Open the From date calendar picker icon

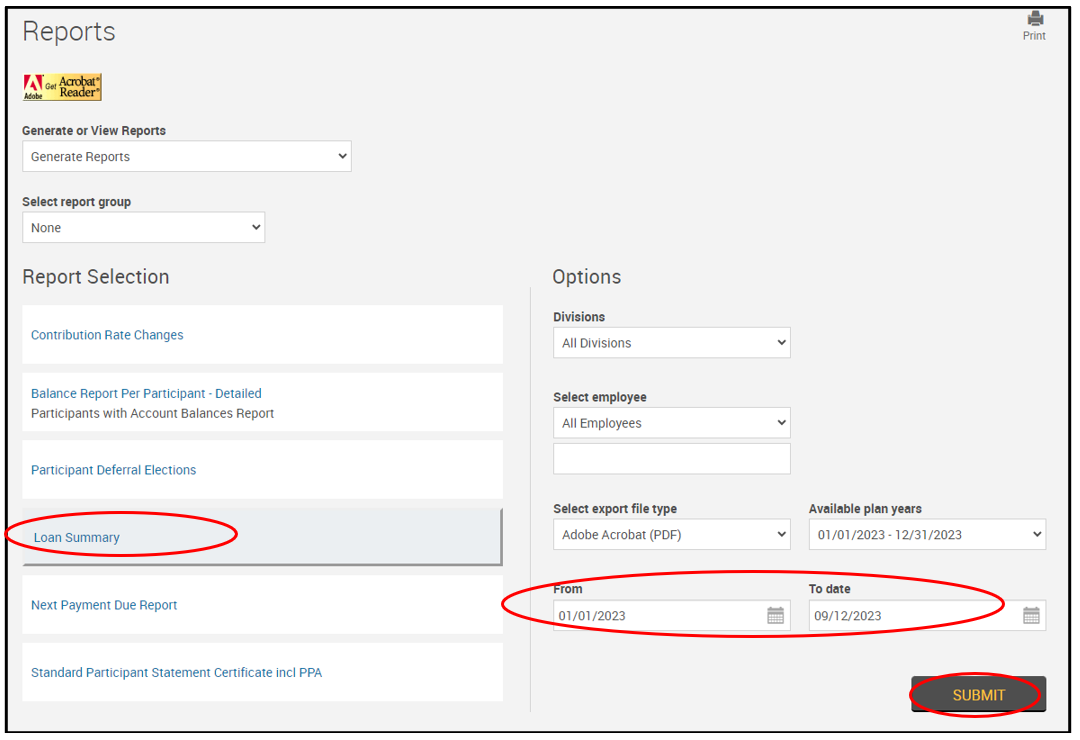775,616
